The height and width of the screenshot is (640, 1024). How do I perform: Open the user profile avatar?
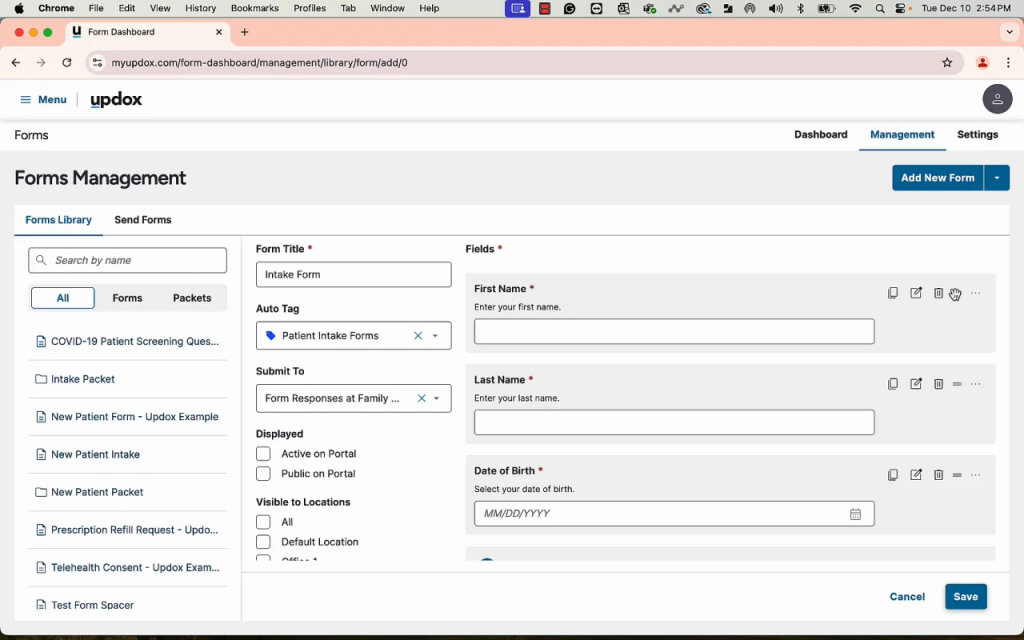[x=996, y=99]
